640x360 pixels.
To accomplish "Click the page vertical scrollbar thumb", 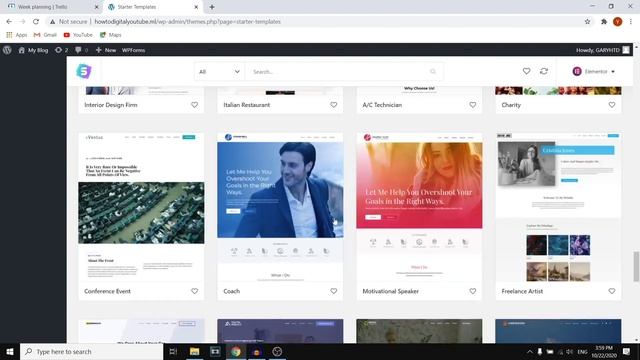I will coord(636,267).
